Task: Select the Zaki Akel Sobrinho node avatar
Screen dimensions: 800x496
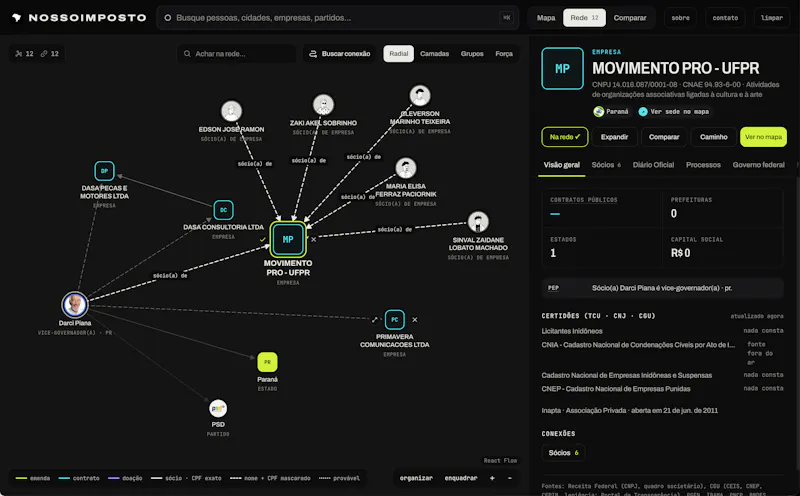Action: tap(323, 105)
